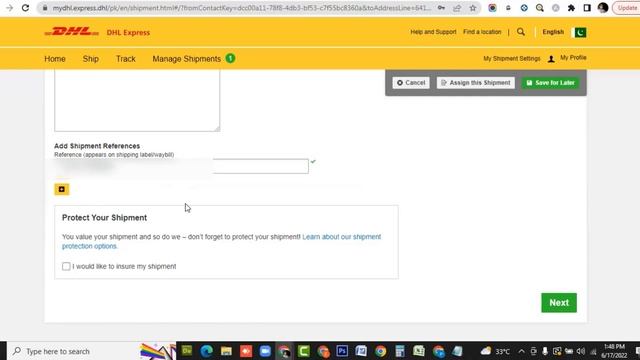
Task: Open the Chrome extensions puzzle icon
Action: (571, 8)
